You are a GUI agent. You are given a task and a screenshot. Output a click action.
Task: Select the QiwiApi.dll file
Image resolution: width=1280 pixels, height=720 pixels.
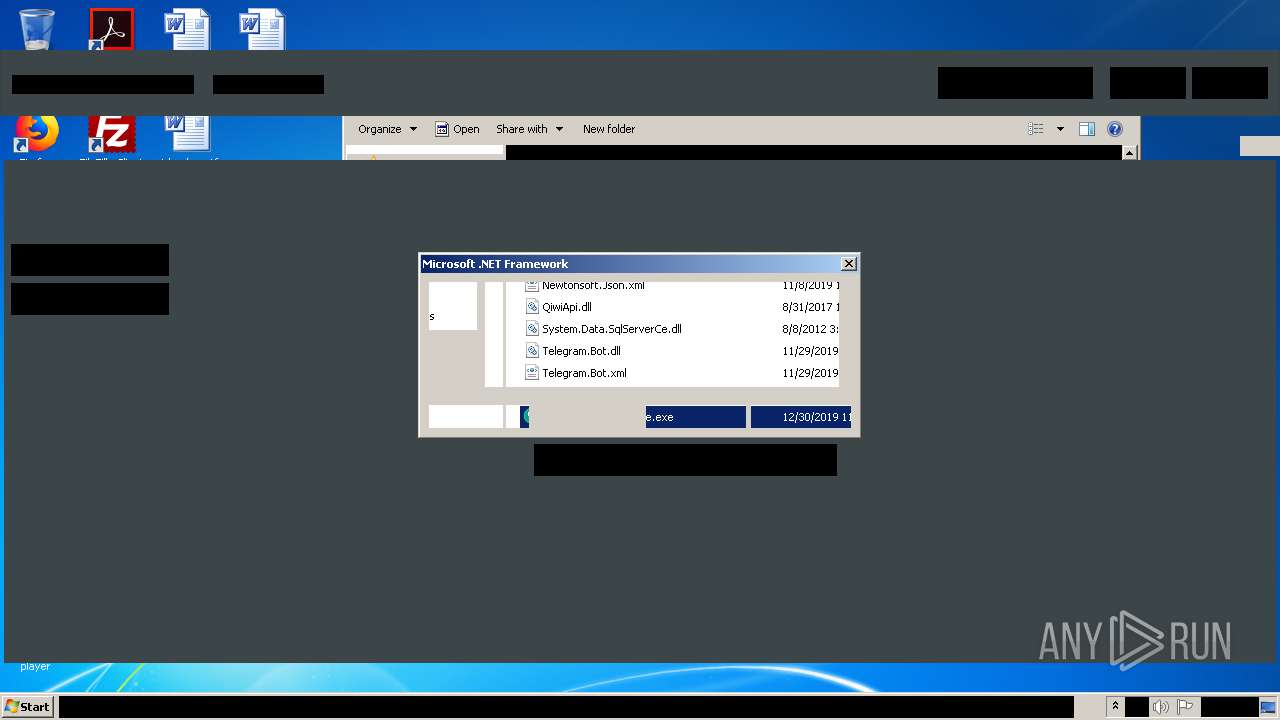[567, 307]
